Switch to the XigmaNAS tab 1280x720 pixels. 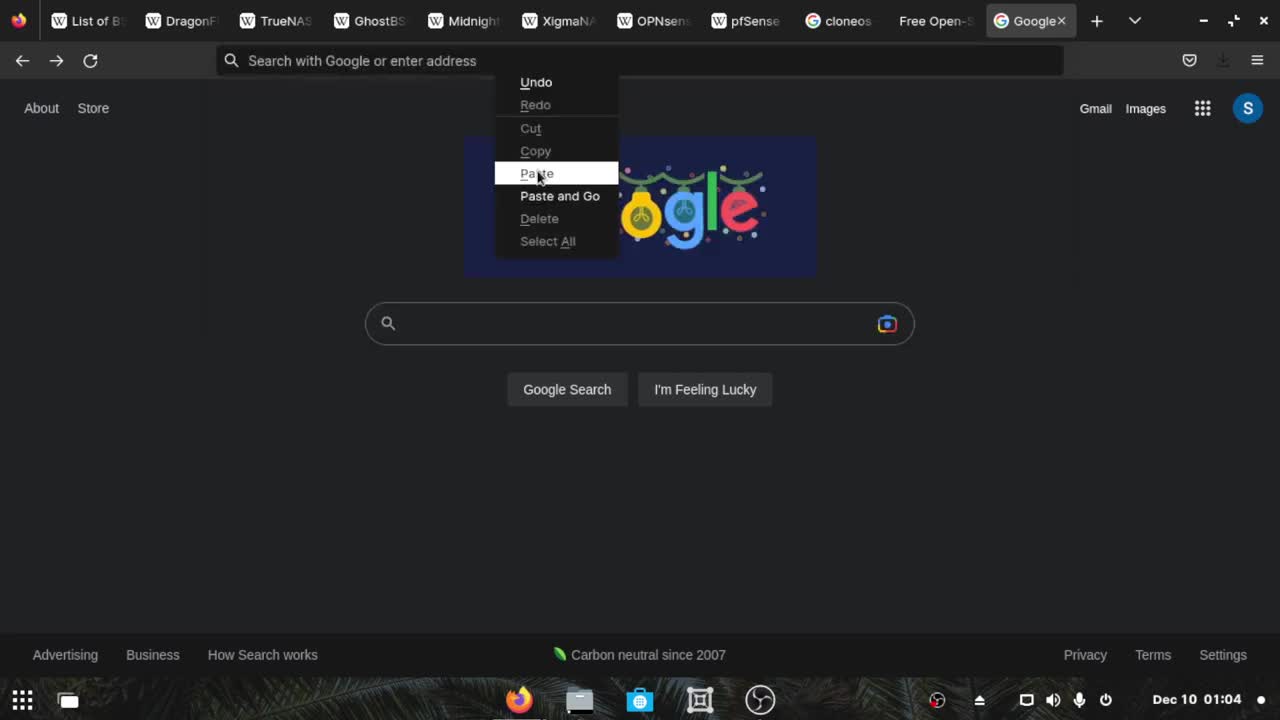(x=558, y=21)
